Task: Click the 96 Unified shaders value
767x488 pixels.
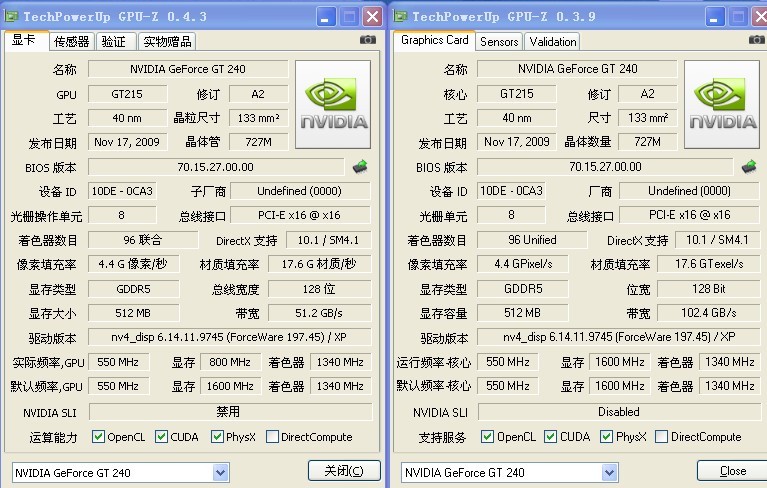Action: click(x=532, y=240)
